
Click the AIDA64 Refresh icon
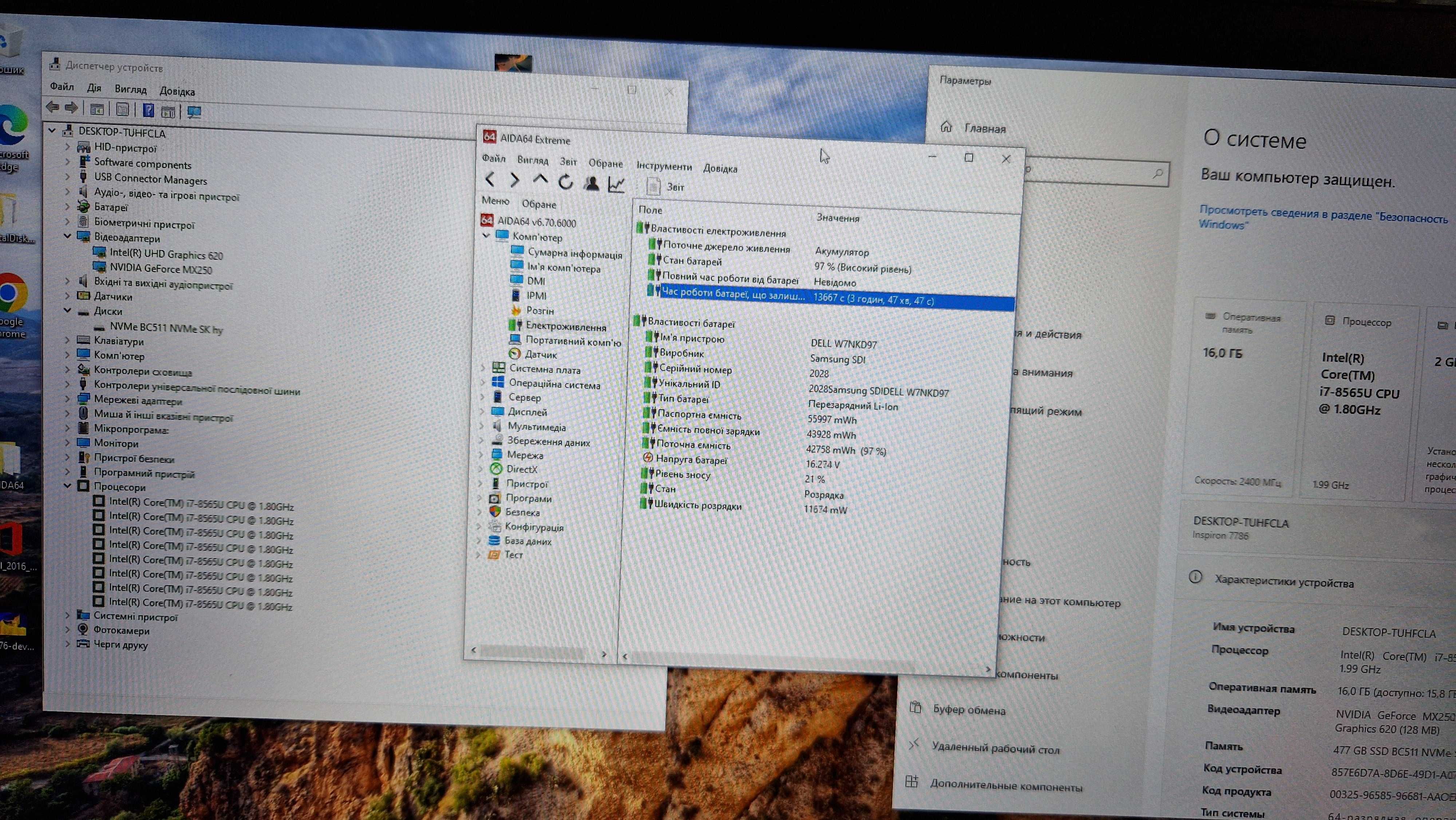click(x=565, y=182)
